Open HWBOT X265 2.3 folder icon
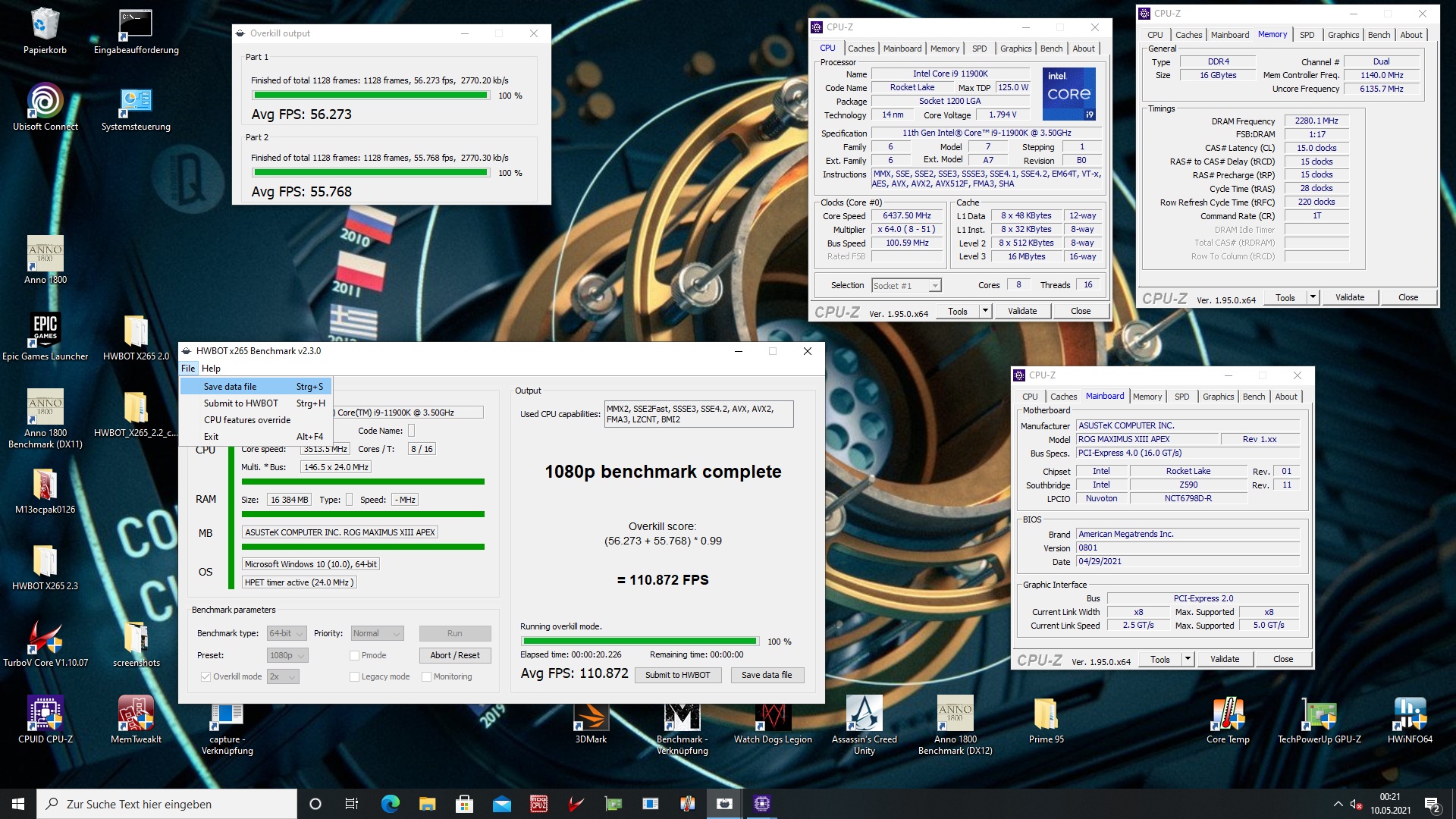 pos(45,567)
